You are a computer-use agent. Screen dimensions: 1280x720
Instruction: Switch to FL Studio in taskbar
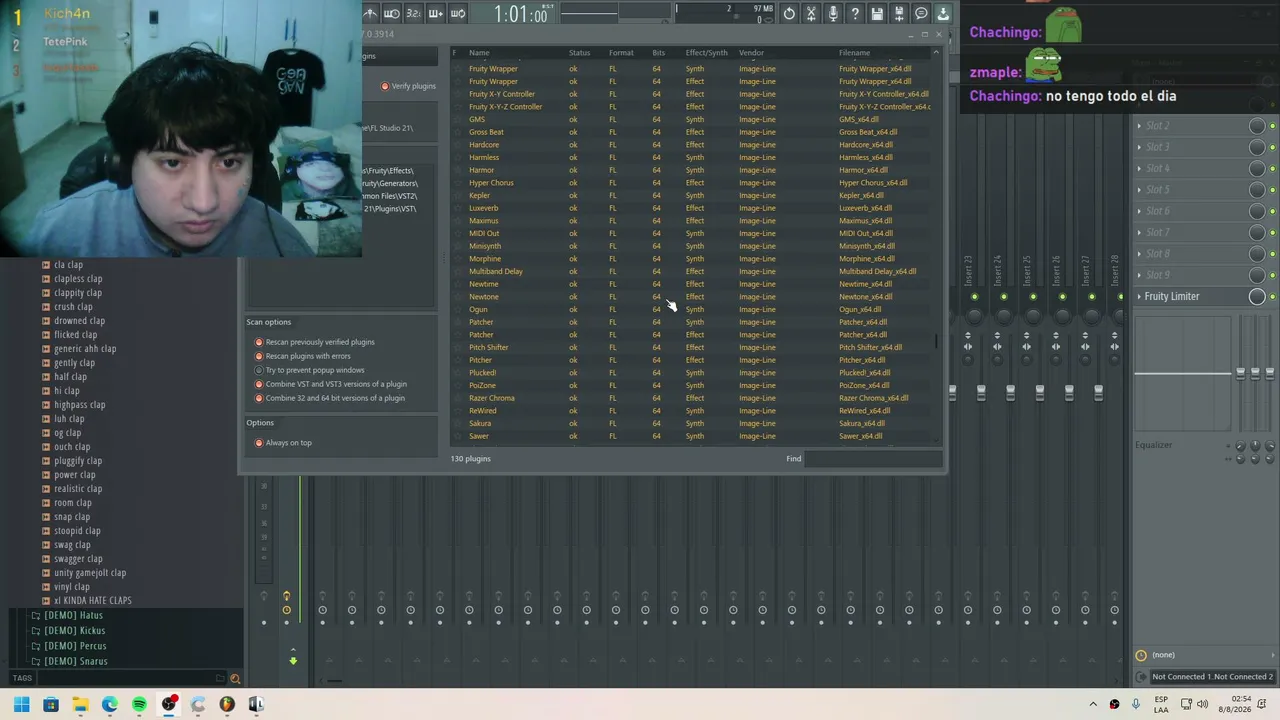(227, 704)
